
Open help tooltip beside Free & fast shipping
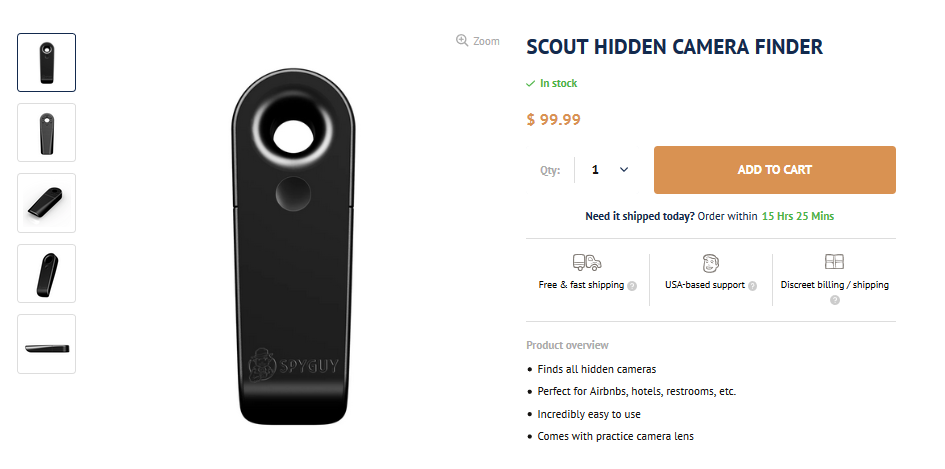point(632,286)
